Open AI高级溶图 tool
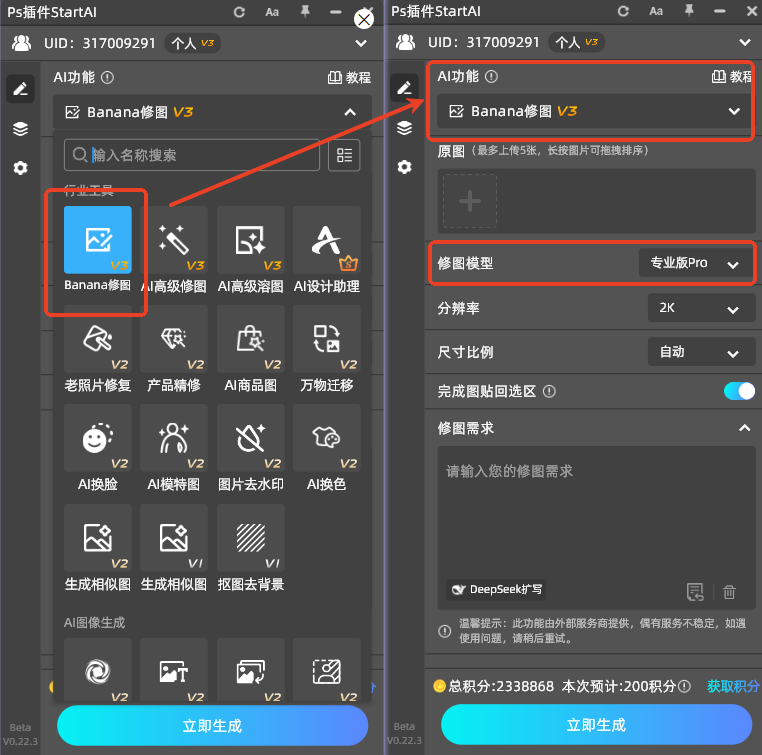 pos(251,240)
